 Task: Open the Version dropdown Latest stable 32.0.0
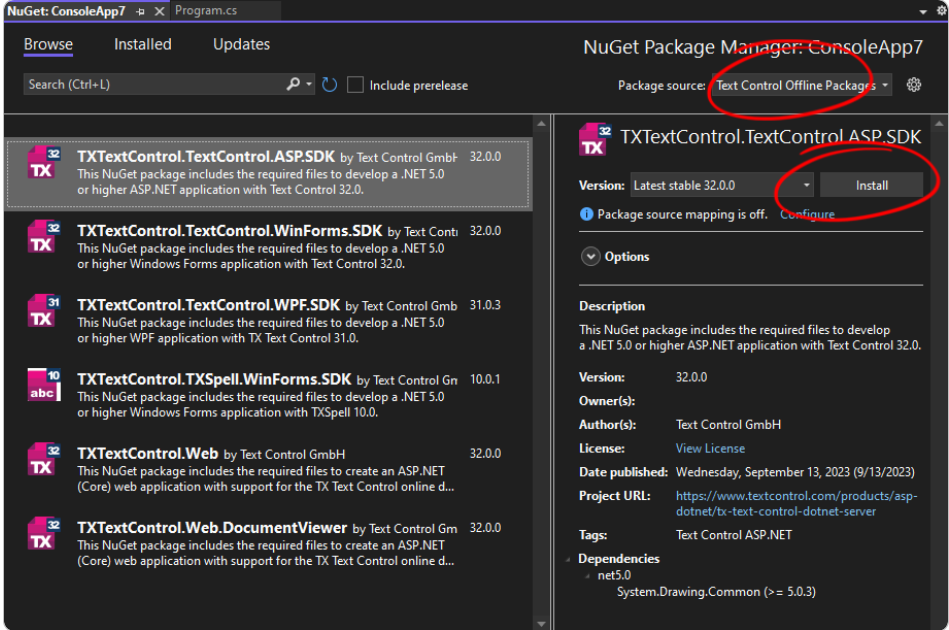pos(721,185)
